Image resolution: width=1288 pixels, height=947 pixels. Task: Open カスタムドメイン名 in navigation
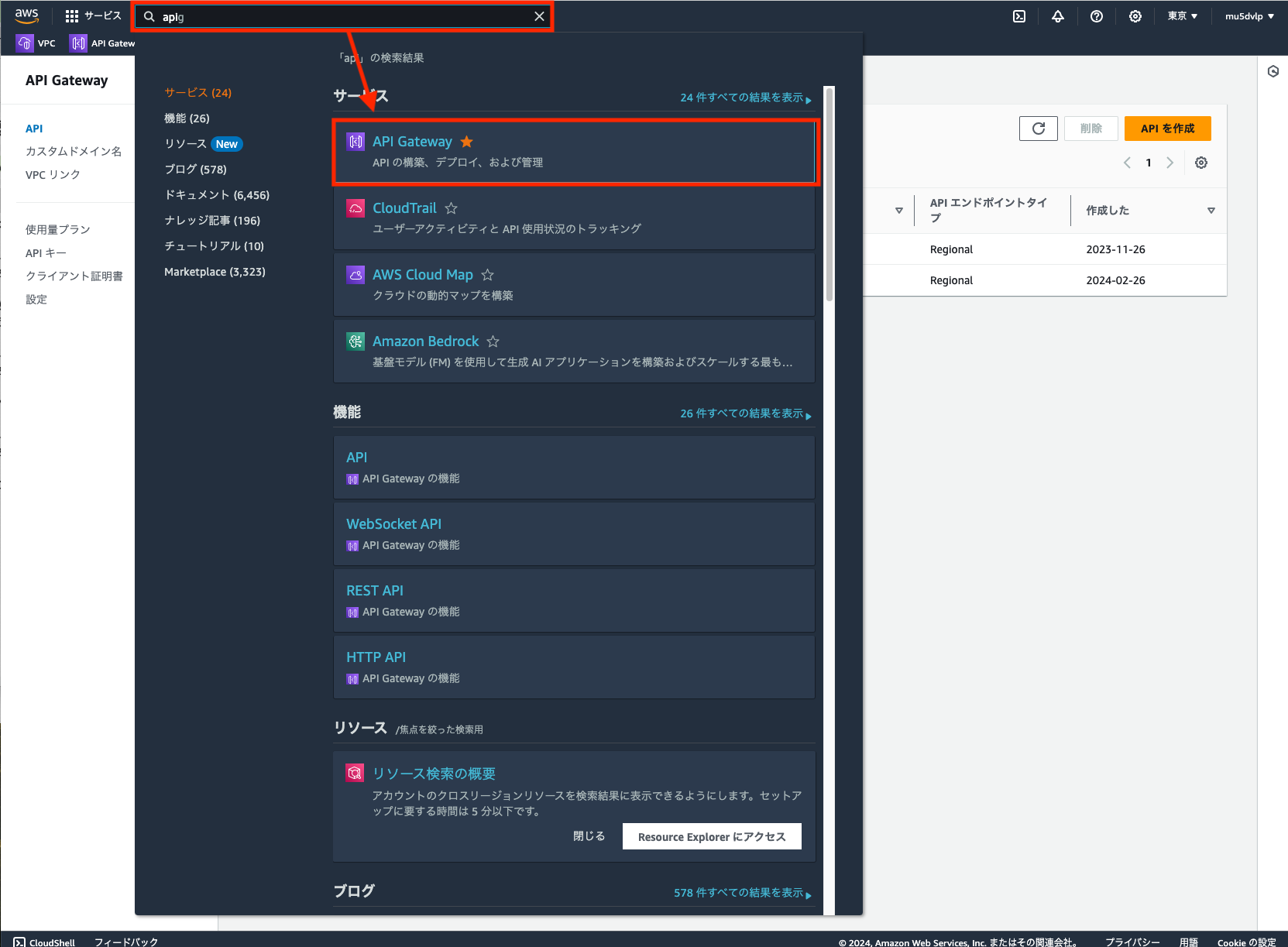tap(74, 152)
